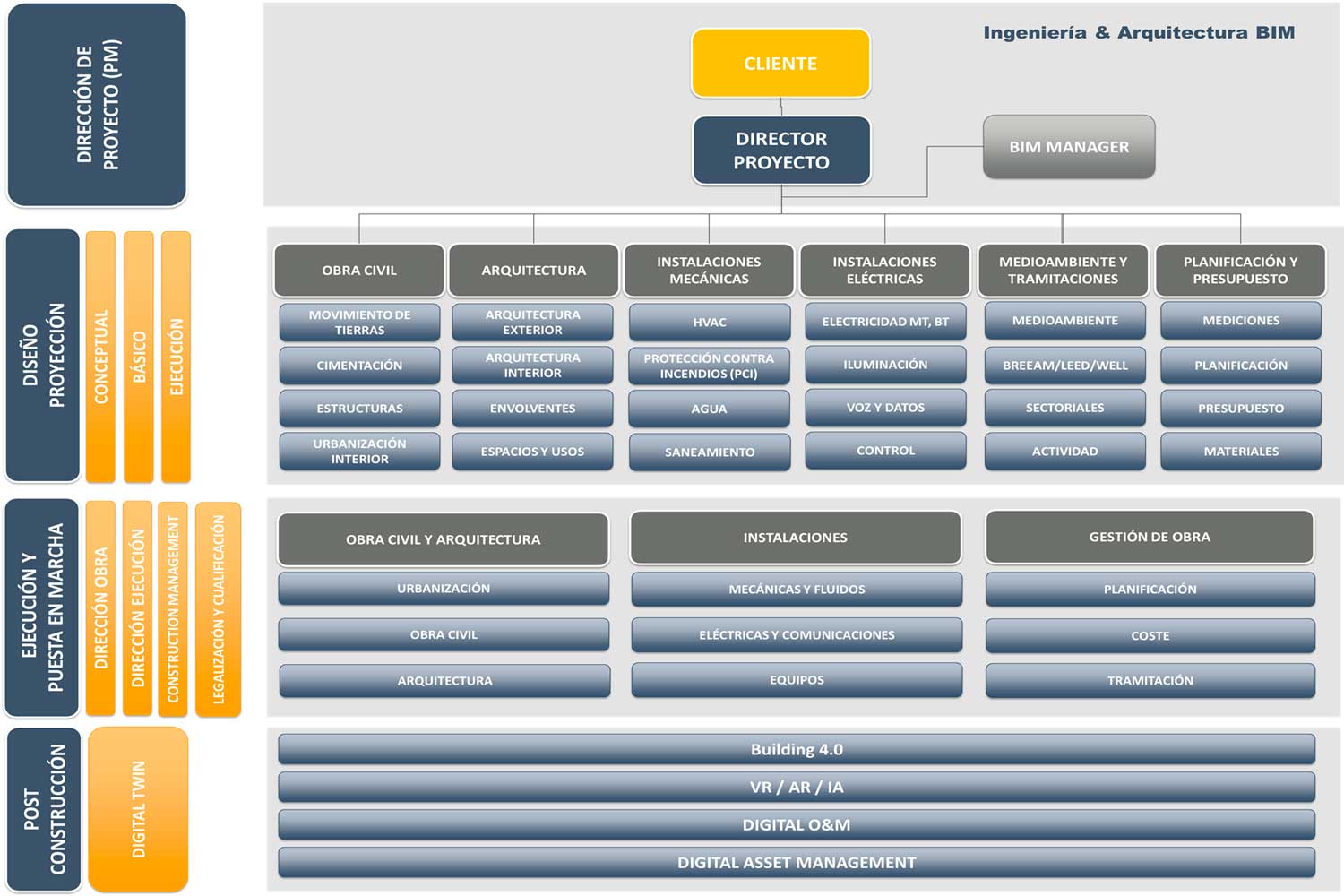Viewport: 1344px width, 896px height.
Task: Click PROTECCIÓN CONTRA INCENDIOS (PCI)
Action: 709,366
